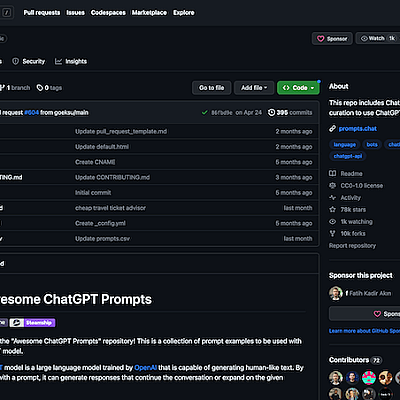This screenshot has width=400, height=400.
Task: Click the eye Watch icon
Action: [364, 38]
